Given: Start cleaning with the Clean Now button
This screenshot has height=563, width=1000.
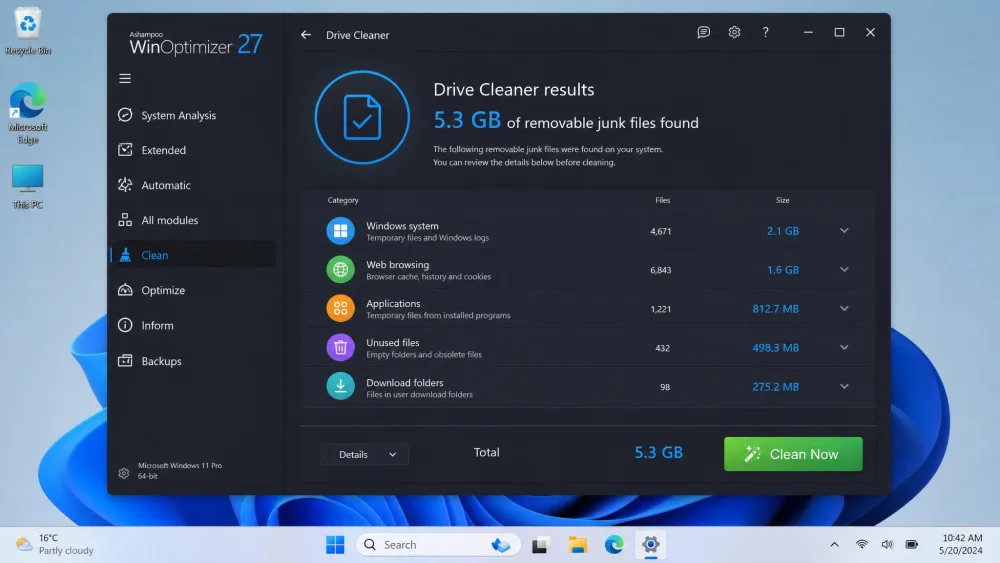Looking at the screenshot, I should click(793, 454).
